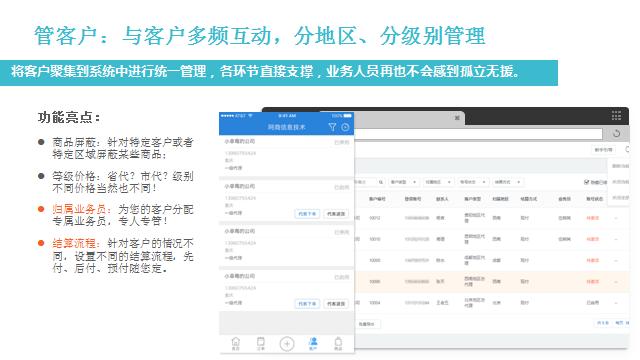Image resolution: width=640 pixels, height=360 pixels.
Task: Click the 联系人 column header
Action: pyautogui.click(x=442, y=199)
